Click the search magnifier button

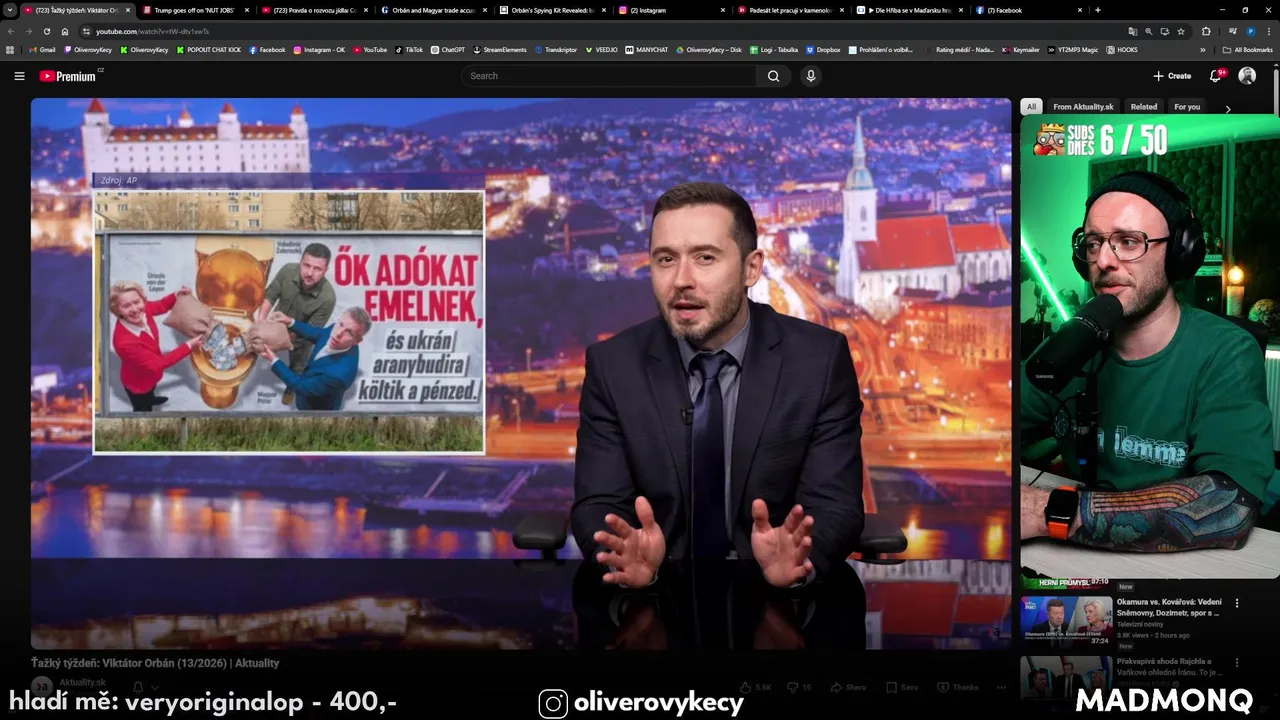tap(773, 76)
